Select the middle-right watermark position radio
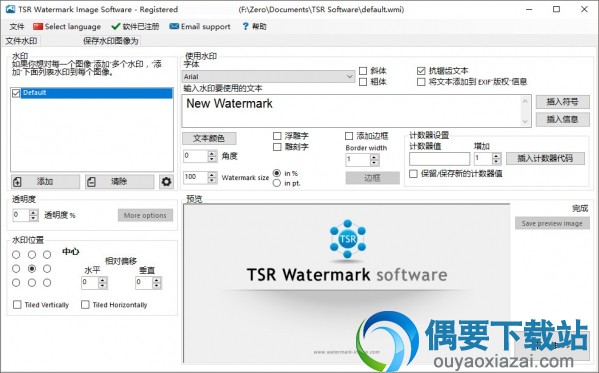Viewport: 599px width, 373px height. (x=47, y=269)
